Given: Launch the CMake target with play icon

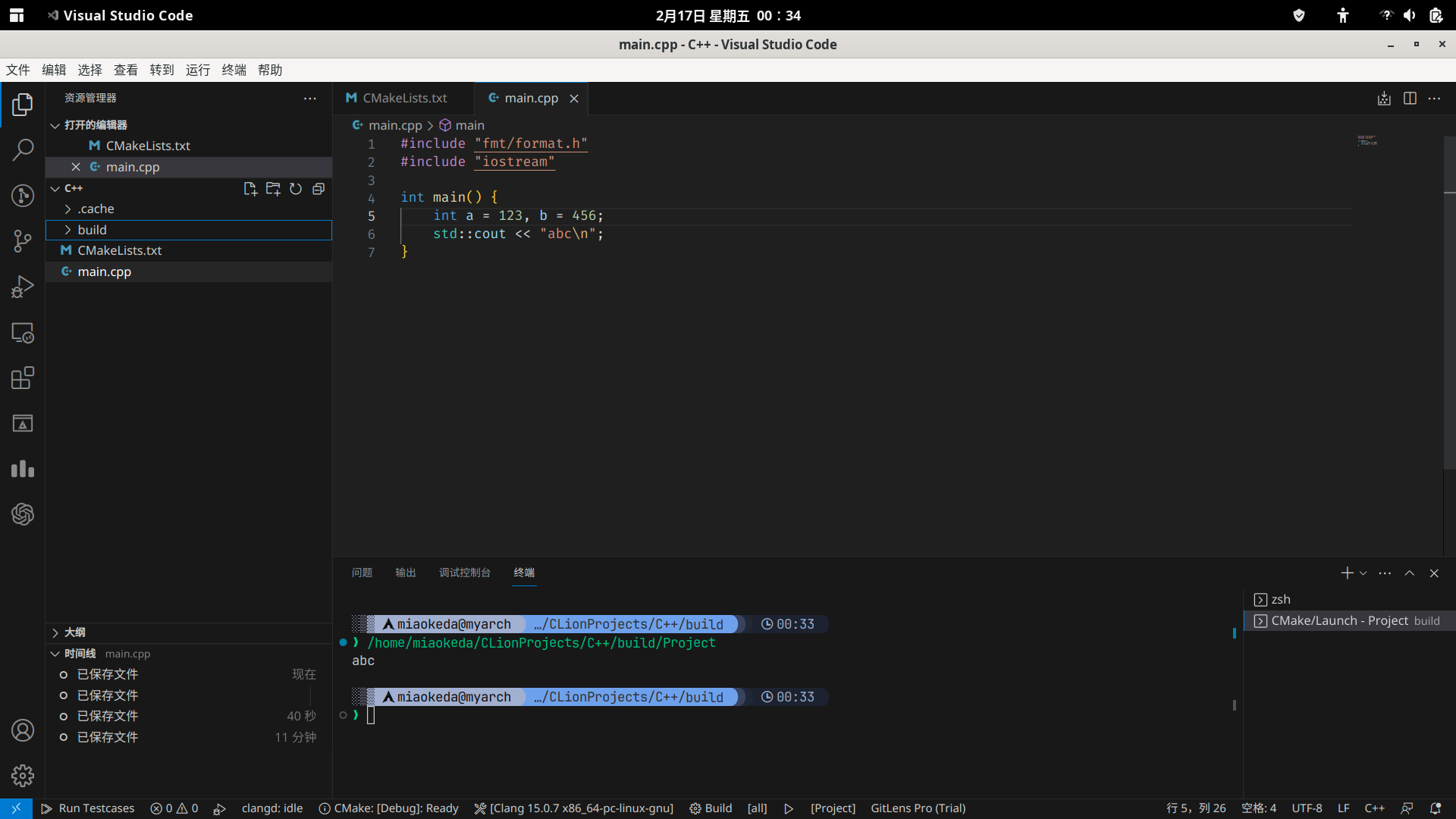Looking at the screenshot, I should click(x=789, y=808).
